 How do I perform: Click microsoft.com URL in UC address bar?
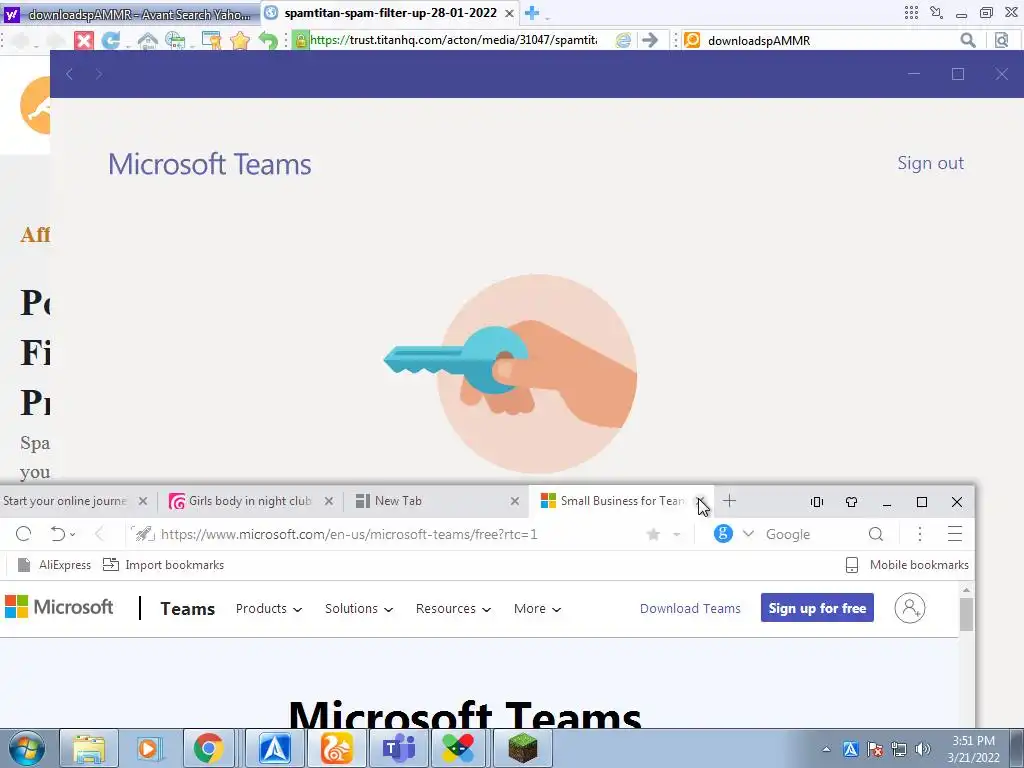click(x=349, y=534)
